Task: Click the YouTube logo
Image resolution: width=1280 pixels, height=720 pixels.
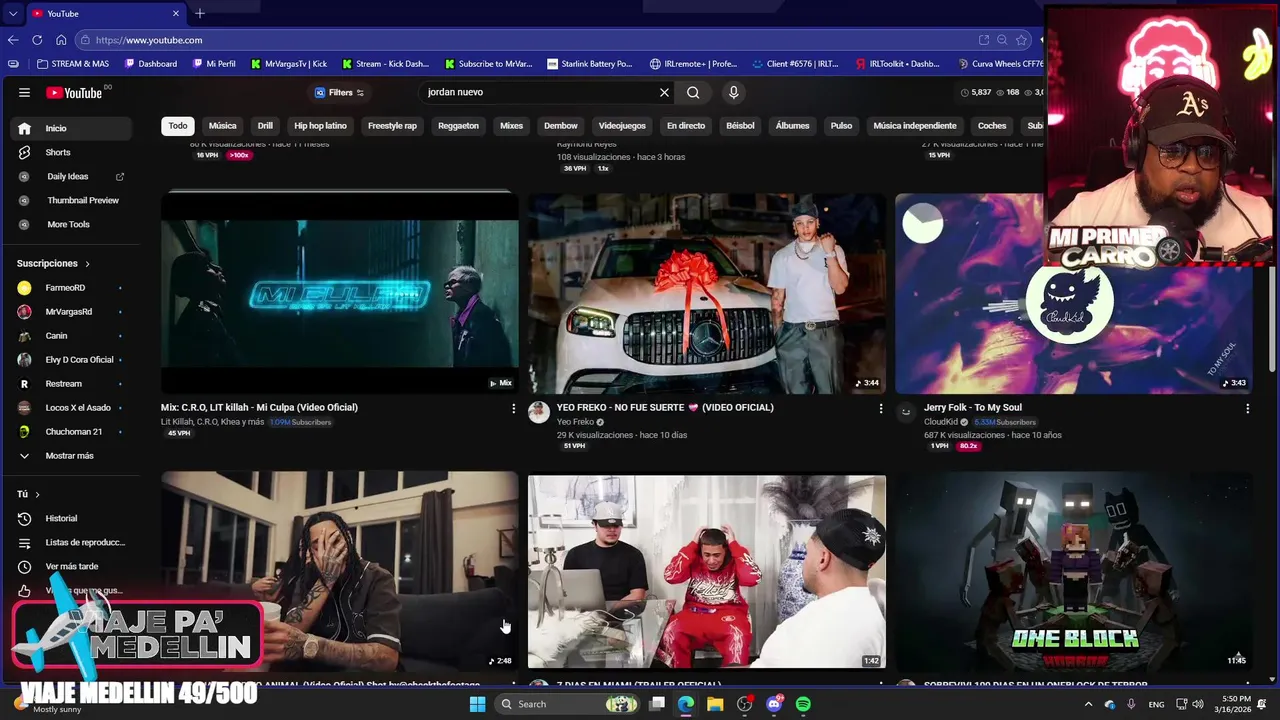Action: 75,92
